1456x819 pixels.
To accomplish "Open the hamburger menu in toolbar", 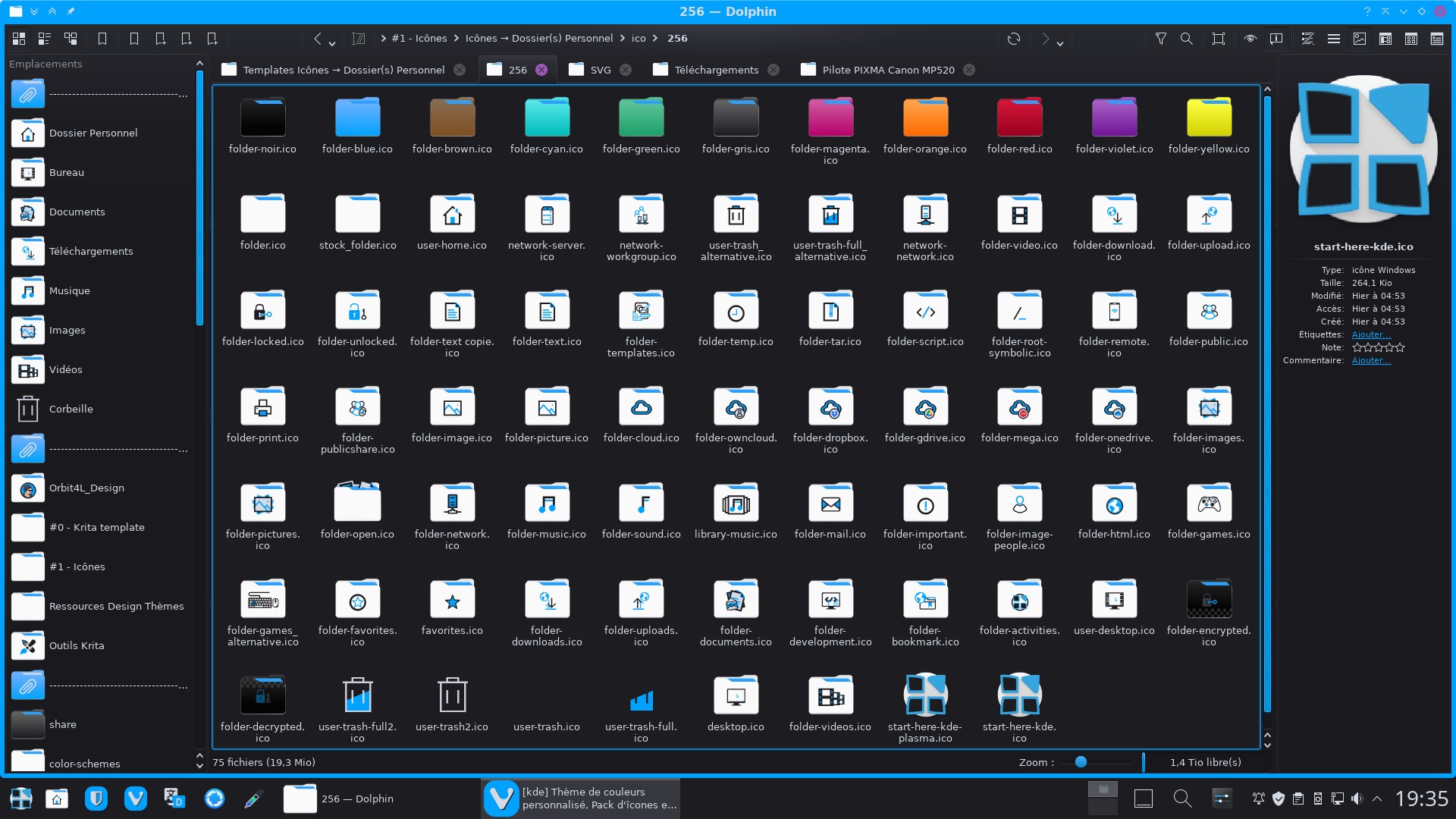I will tap(1333, 39).
